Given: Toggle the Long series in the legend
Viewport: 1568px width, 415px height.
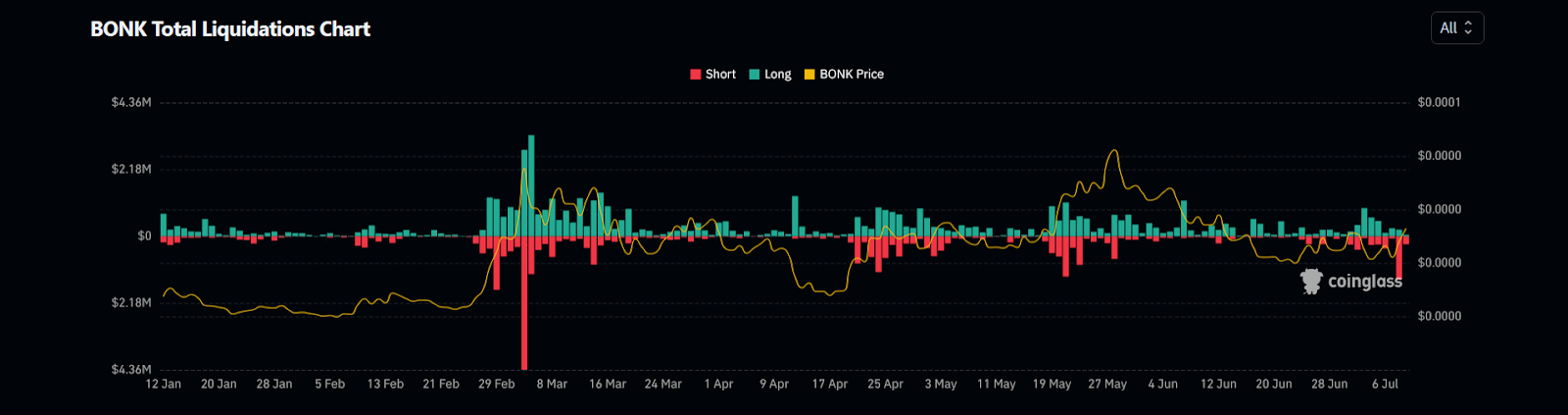Looking at the screenshot, I should (x=770, y=75).
